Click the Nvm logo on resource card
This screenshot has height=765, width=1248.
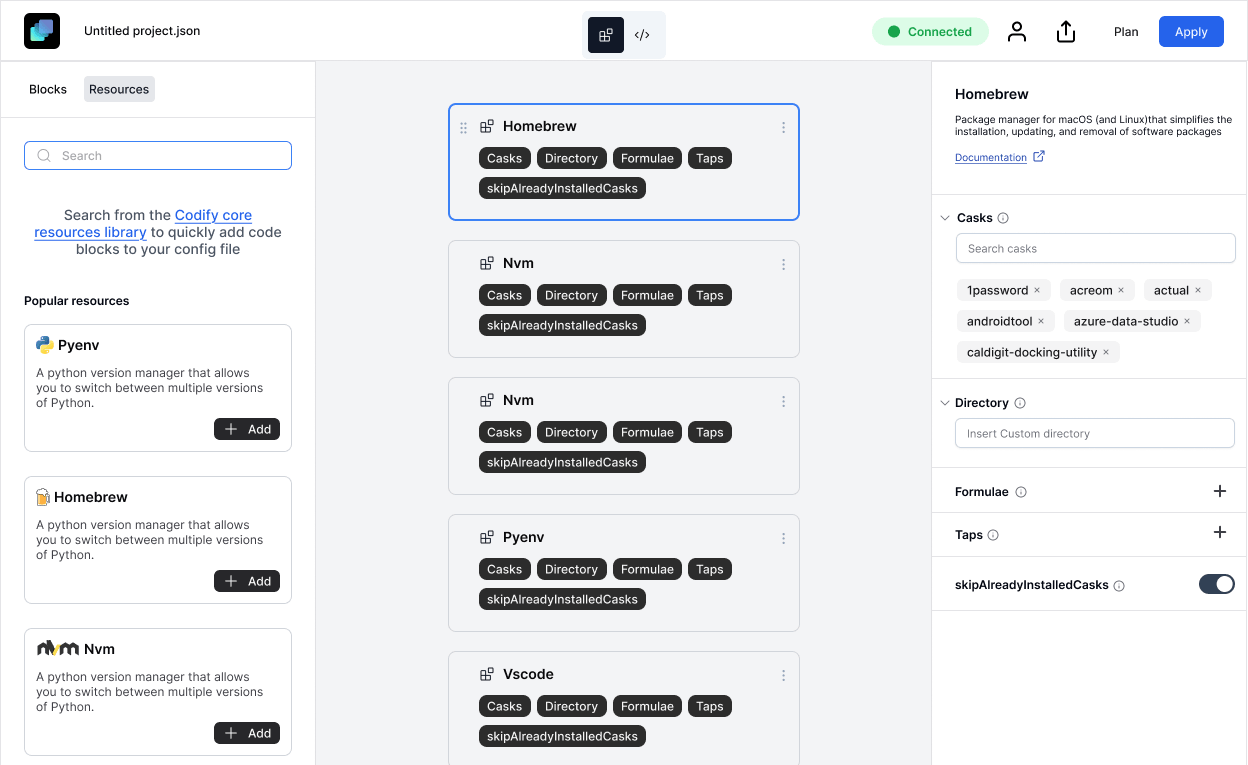pos(58,649)
